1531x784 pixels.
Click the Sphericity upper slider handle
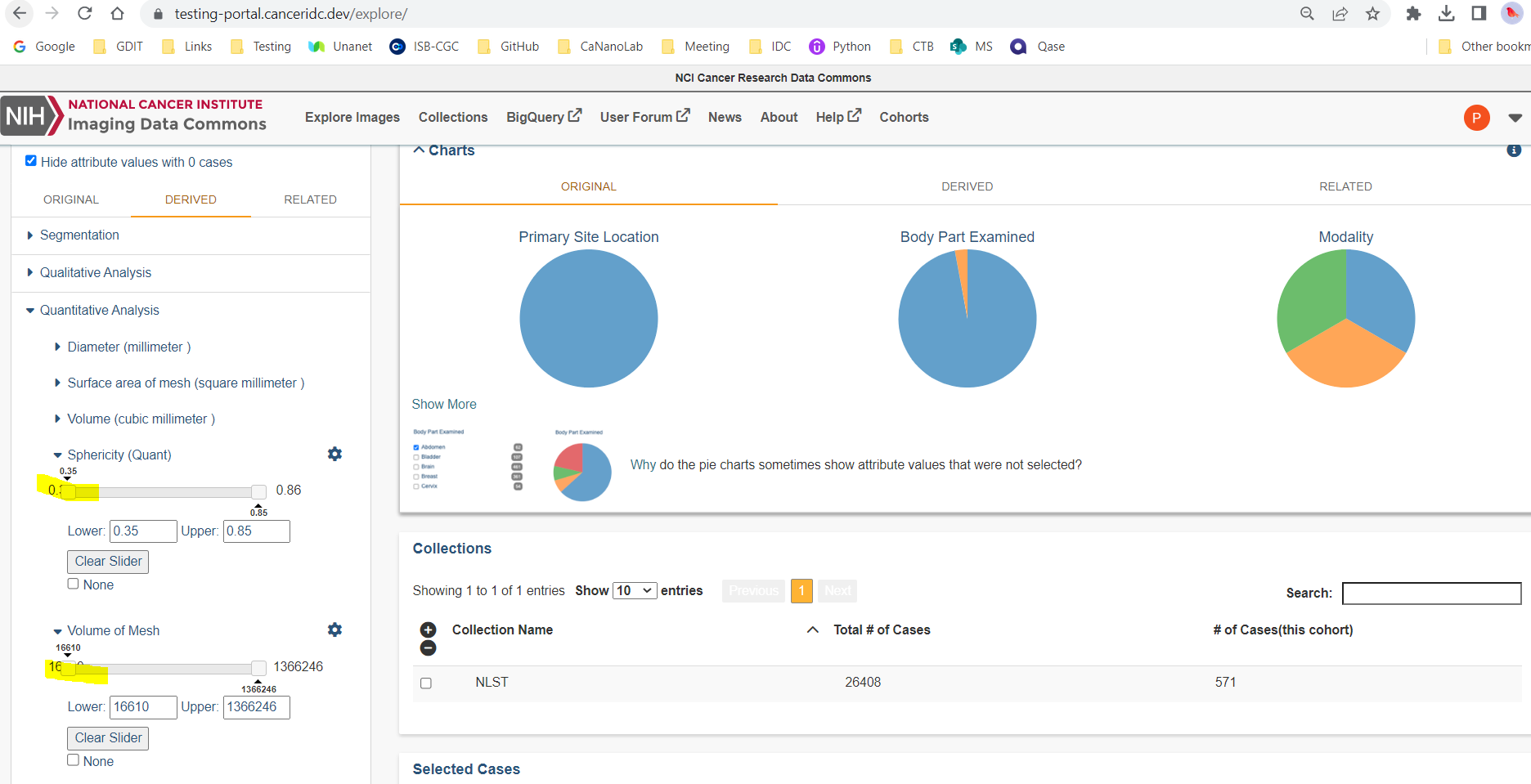tap(258, 491)
